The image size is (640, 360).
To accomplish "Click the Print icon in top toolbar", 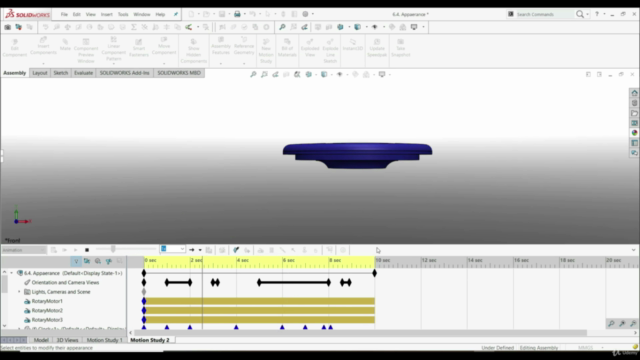I will pos(237,14).
